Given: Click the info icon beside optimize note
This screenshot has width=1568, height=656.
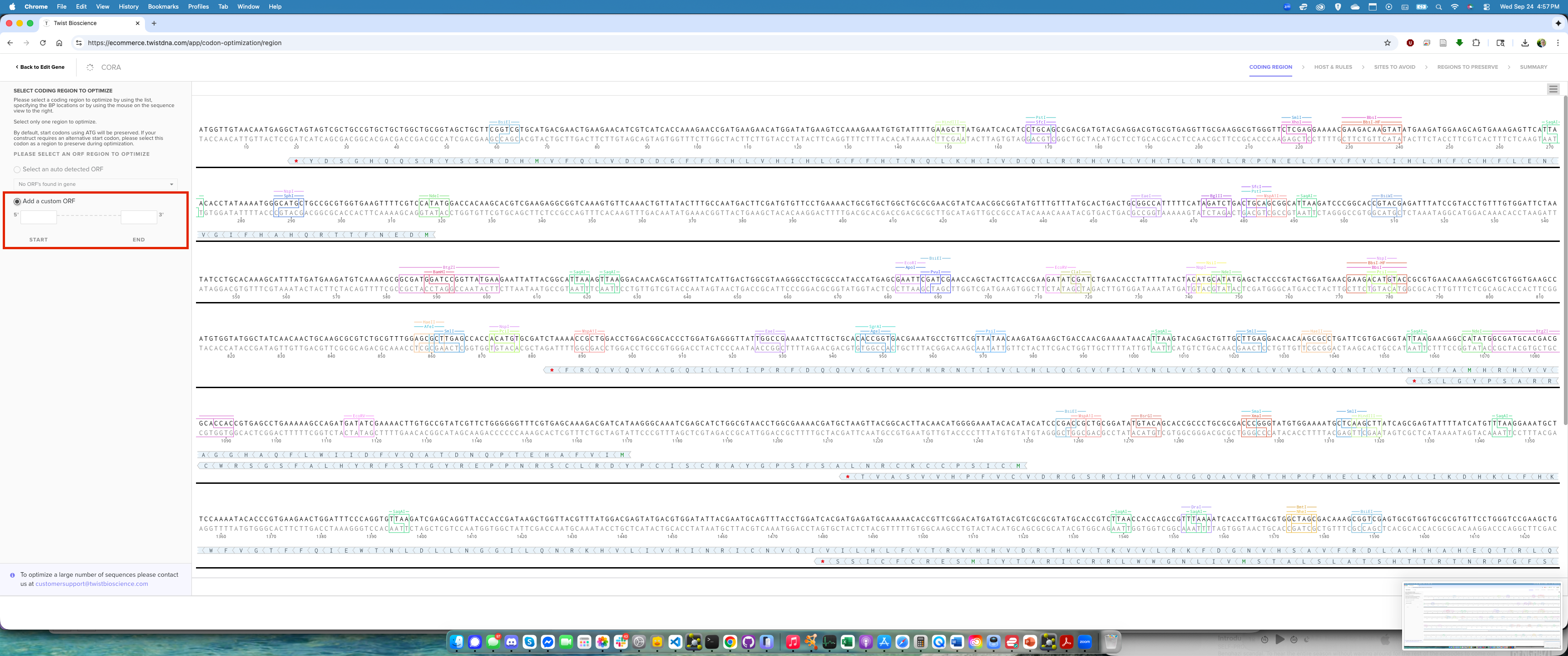Looking at the screenshot, I should click(12, 575).
